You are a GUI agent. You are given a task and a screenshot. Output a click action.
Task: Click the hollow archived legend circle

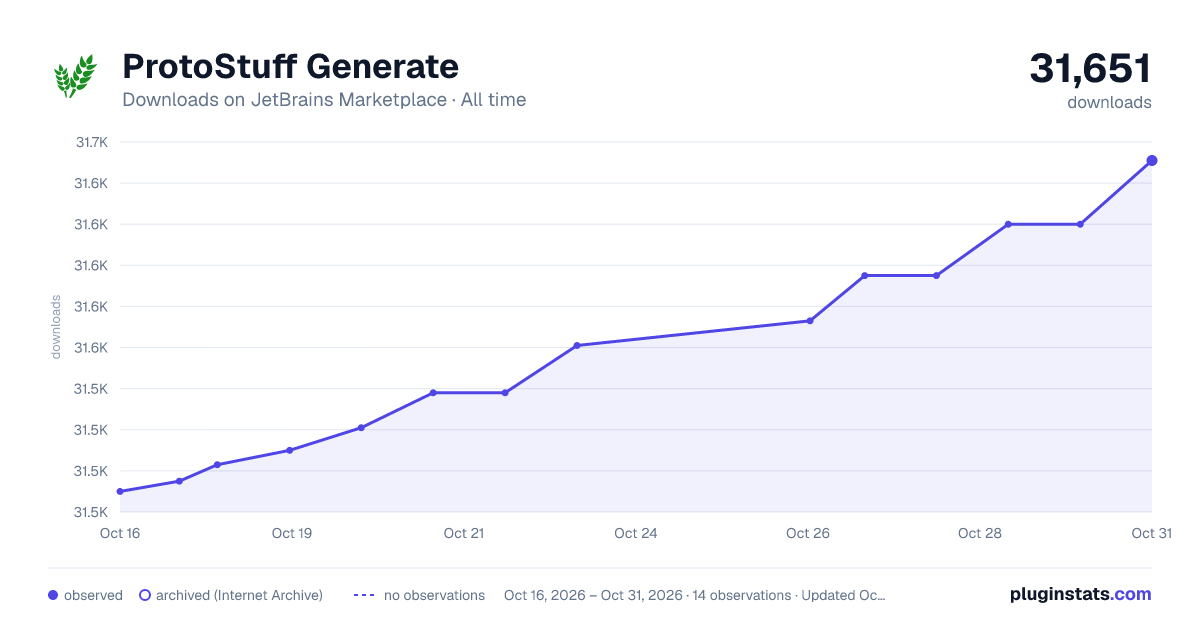[x=145, y=595]
